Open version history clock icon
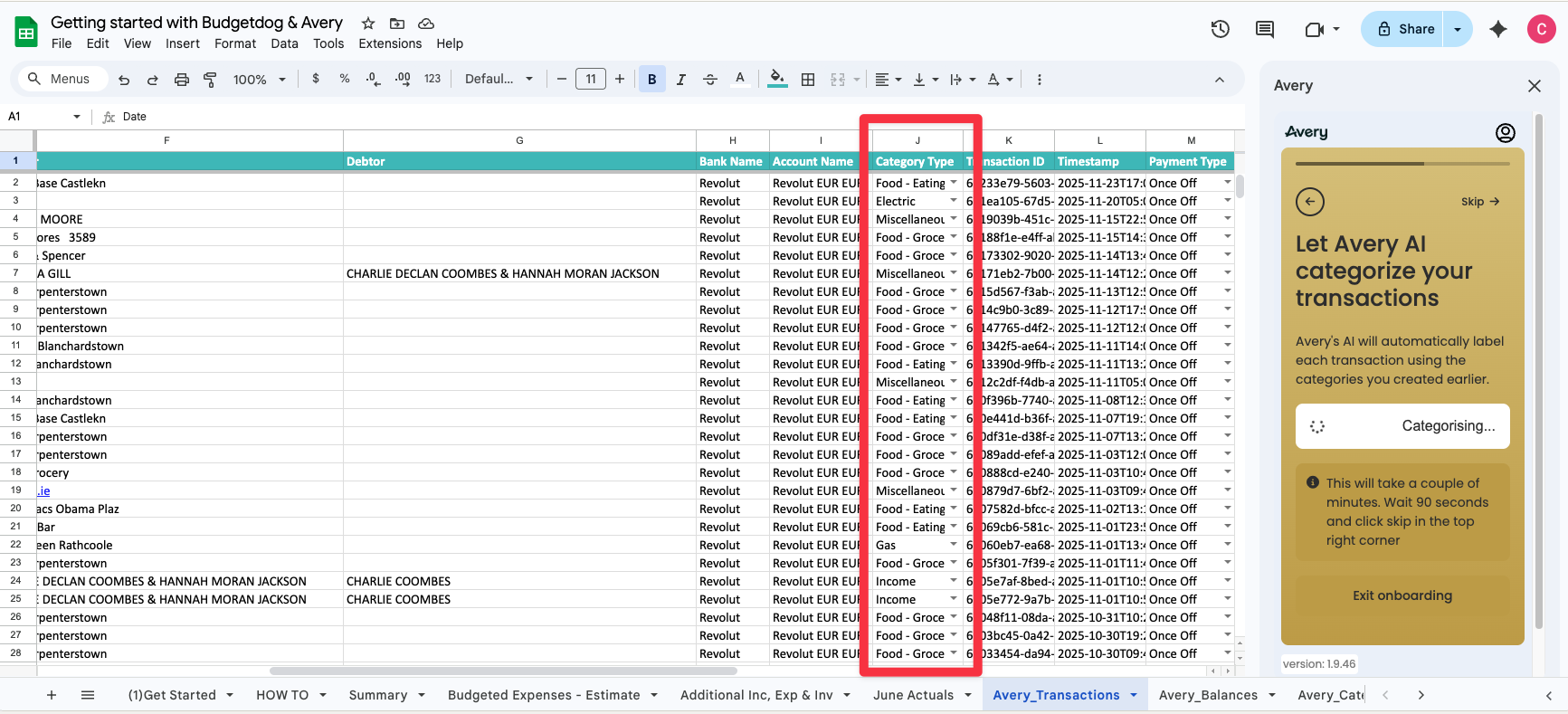Viewport: 1568px width, 714px height. pyautogui.click(x=1221, y=29)
